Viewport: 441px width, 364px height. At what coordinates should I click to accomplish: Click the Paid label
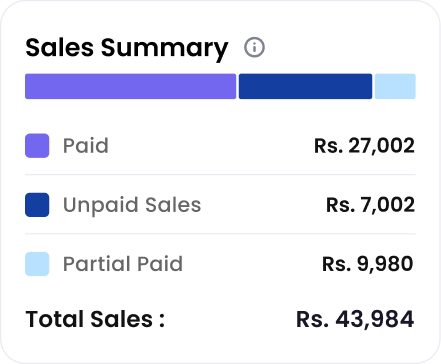(x=86, y=146)
